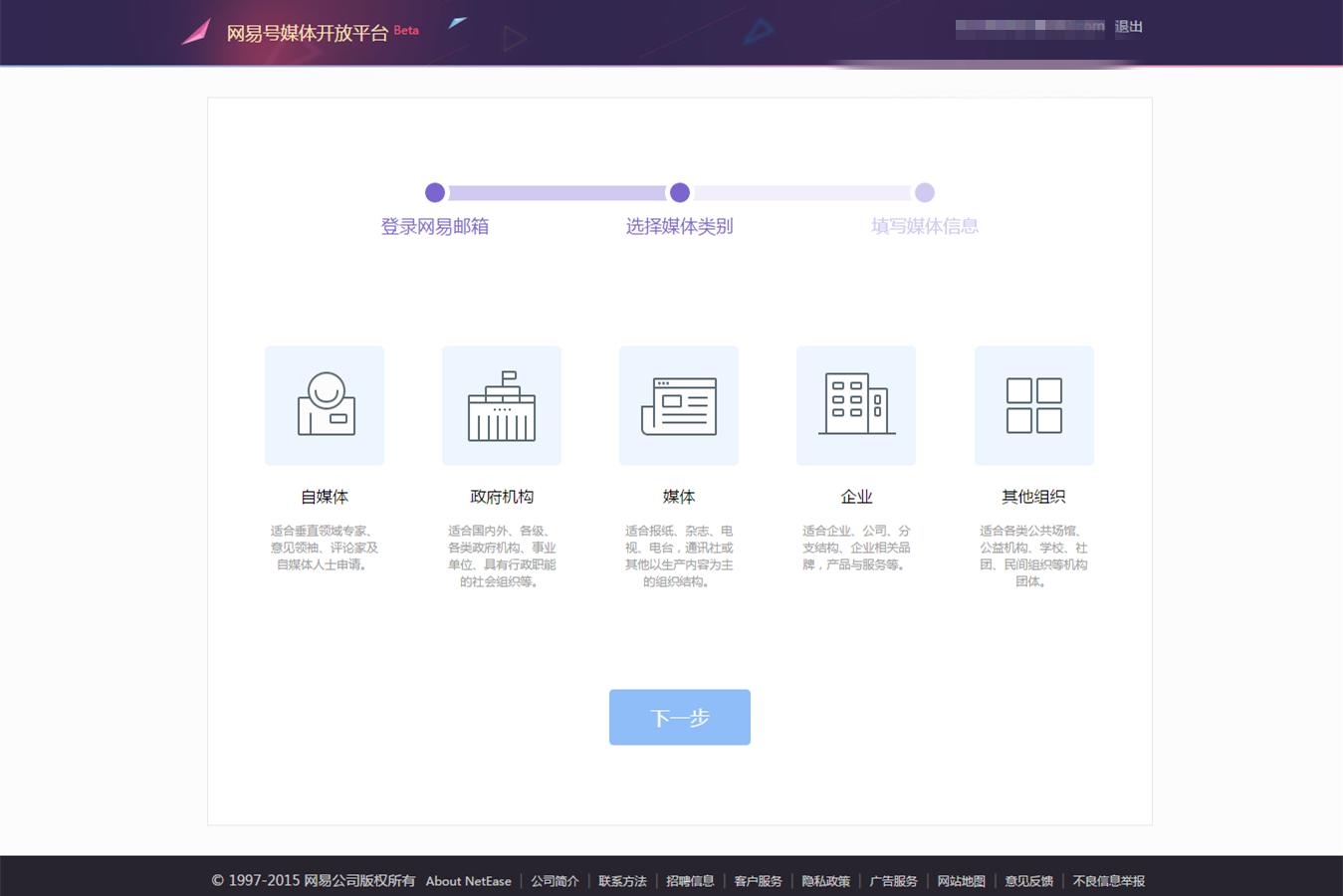Open the 填写媒体信息 step label
The width and height of the screenshot is (1343, 896).
pos(925,227)
